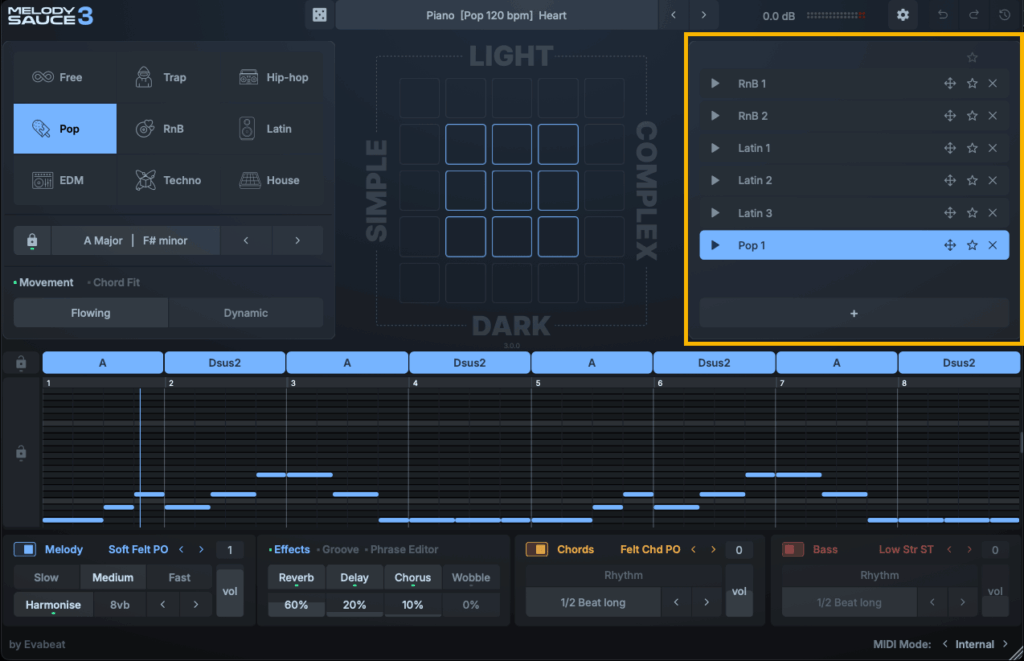Image resolution: width=1024 pixels, height=661 pixels.
Task: Favorite Pop 1 with star icon
Action: [972, 246]
